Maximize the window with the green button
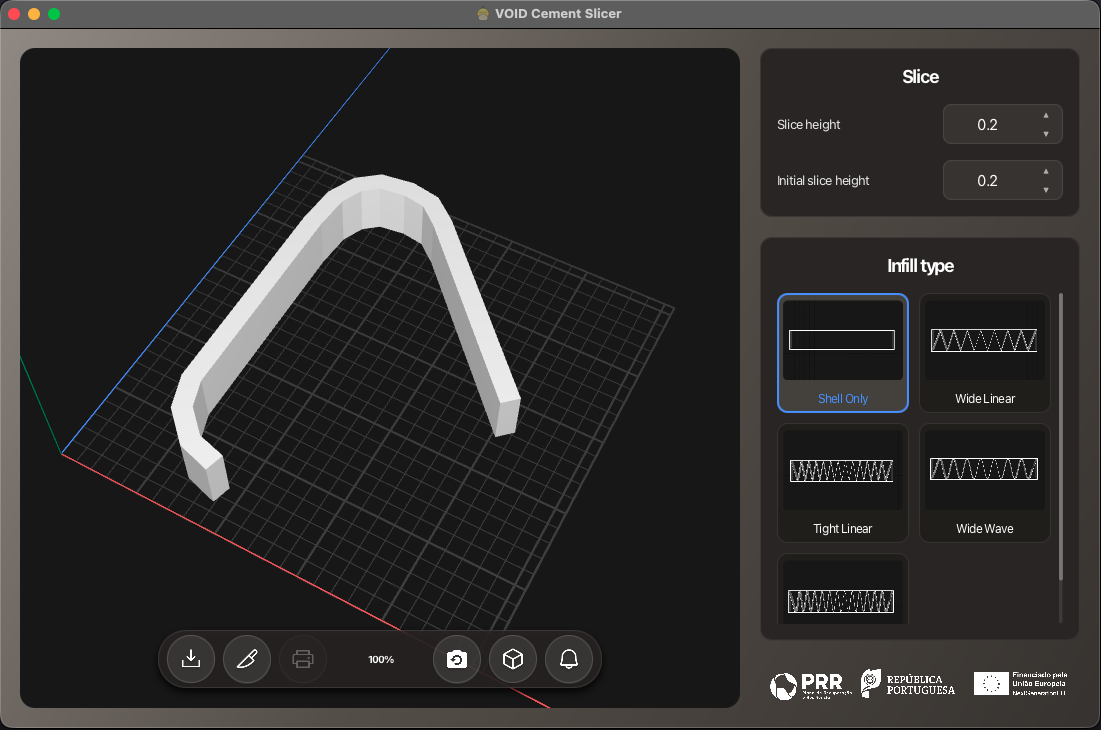The height and width of the screenshot is (730, 1101). coord(54,14)
